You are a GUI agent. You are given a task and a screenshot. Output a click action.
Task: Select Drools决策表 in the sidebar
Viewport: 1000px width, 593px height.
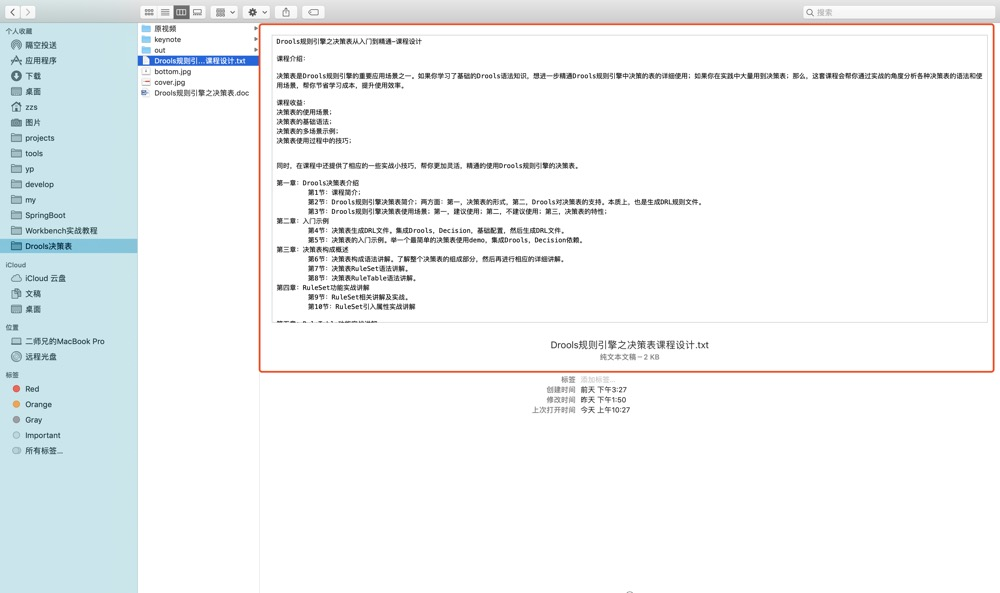pyautogui.click(x=68, y=245)
